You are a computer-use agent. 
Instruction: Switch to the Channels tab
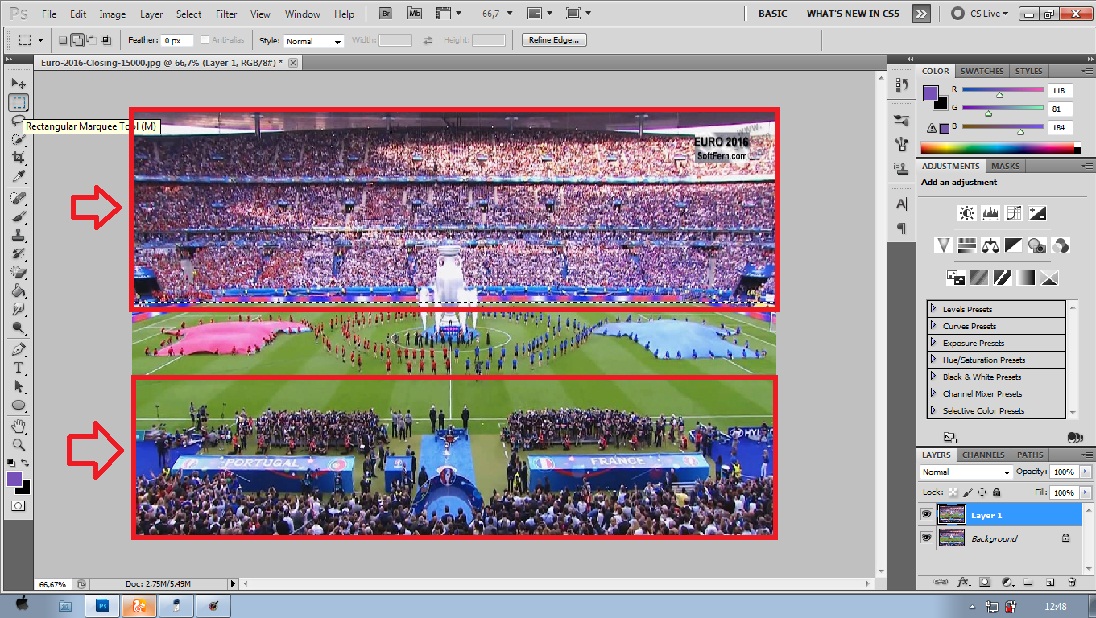[983, 454]
